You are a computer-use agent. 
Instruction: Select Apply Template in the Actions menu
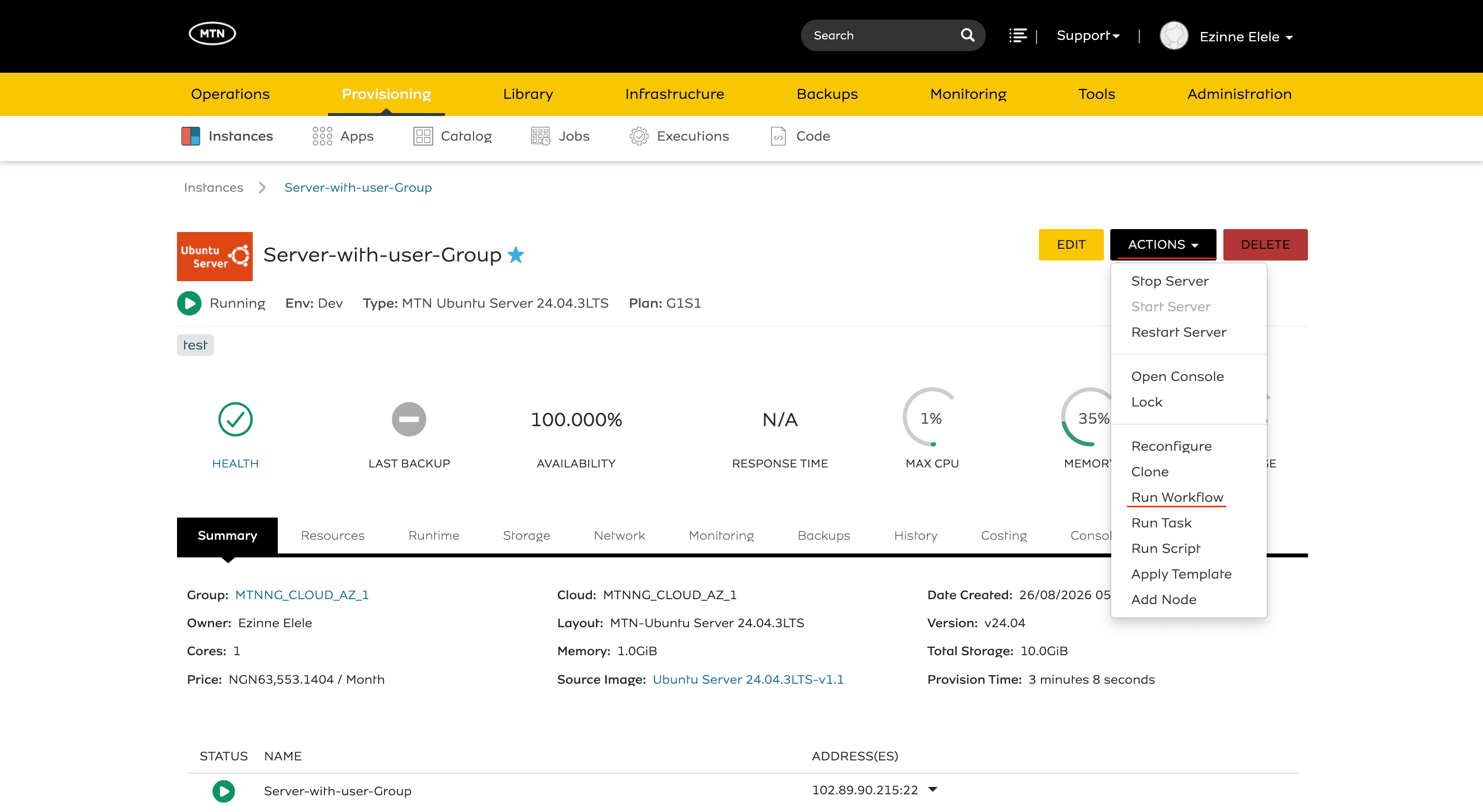pos(1181,574)
